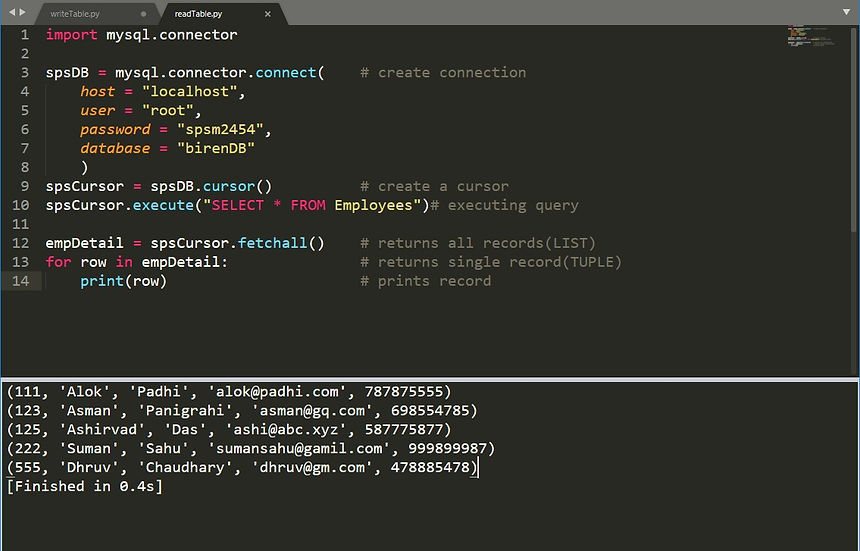Viewport: 860px width, 551px height.
Task: Click the editor vertical scrollbar
Action: 853,129
